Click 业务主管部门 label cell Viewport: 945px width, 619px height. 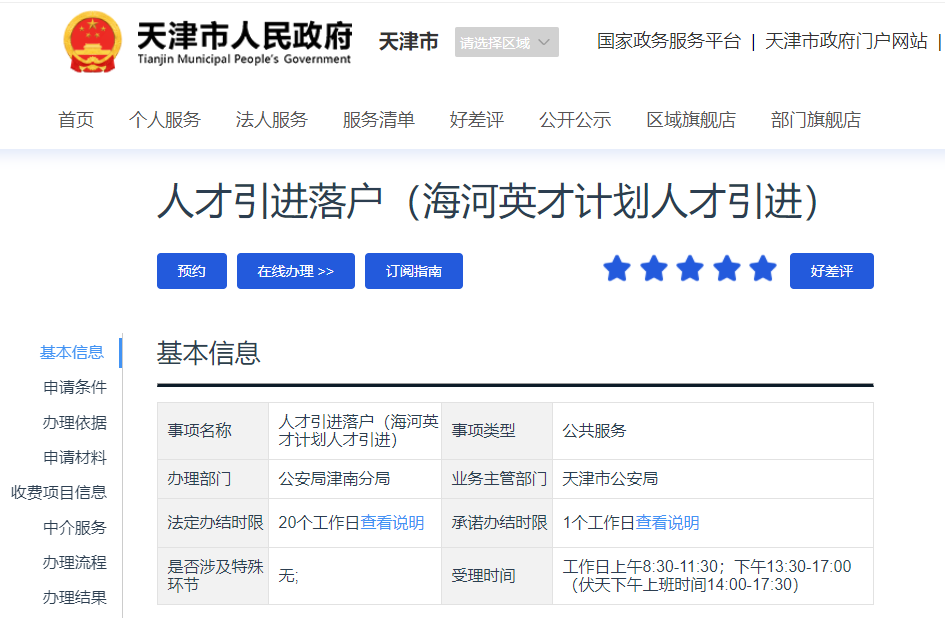point(499,479)
